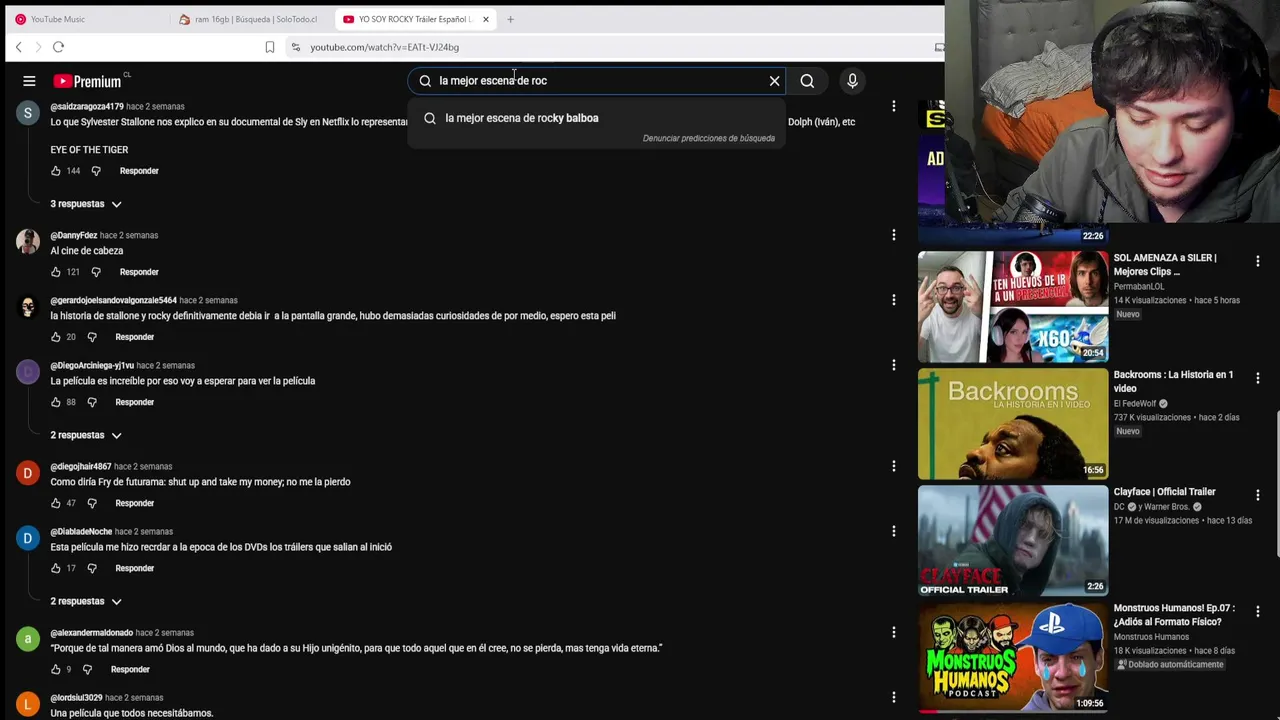Screen dimensions: 1280x720
Task: Like @DiegoArciniega-yj1vu's comment
Action: pyautogui.click(x=56, y=402)
